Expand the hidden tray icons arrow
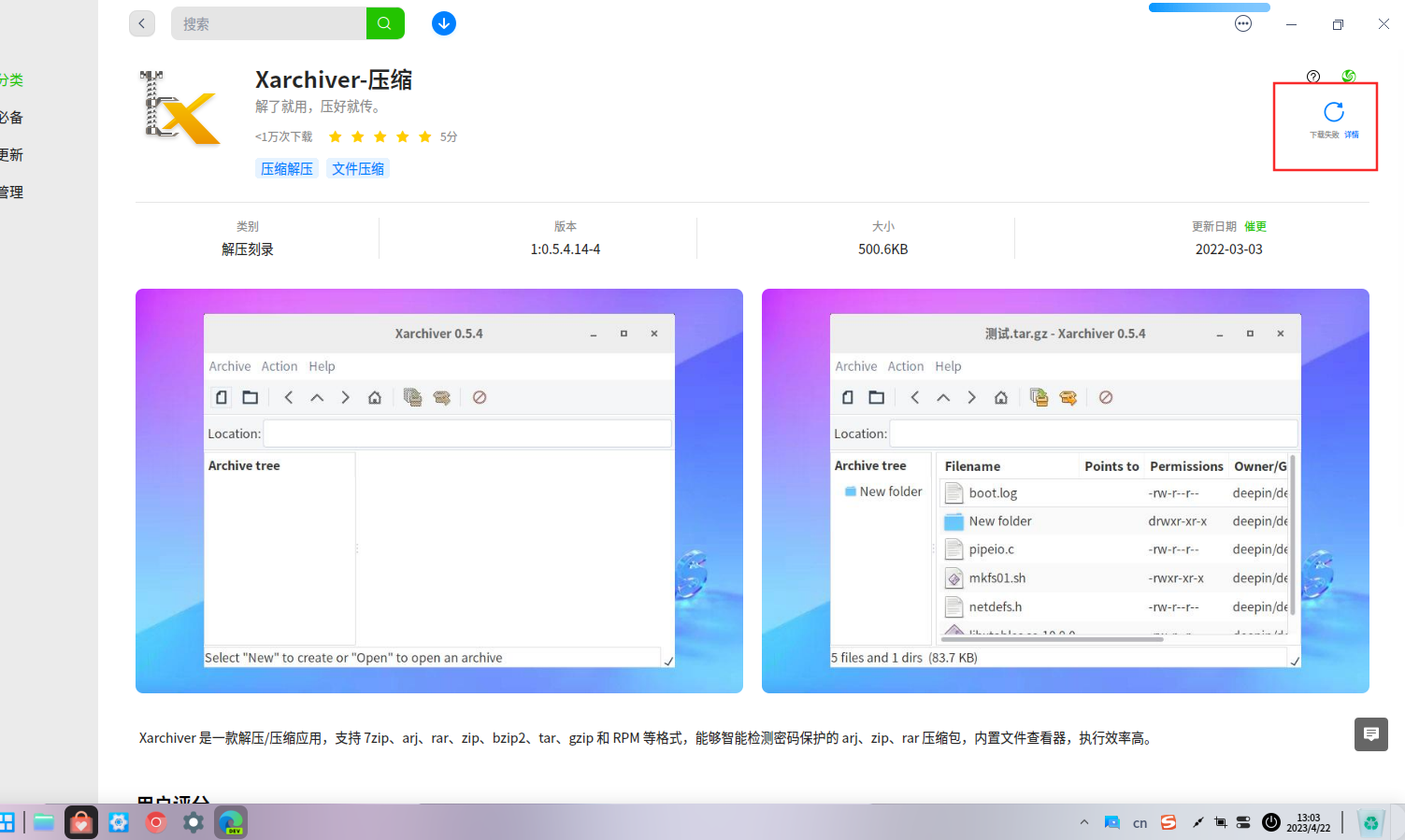The height and width of the screenshot is (840, 1405). 1084,822
